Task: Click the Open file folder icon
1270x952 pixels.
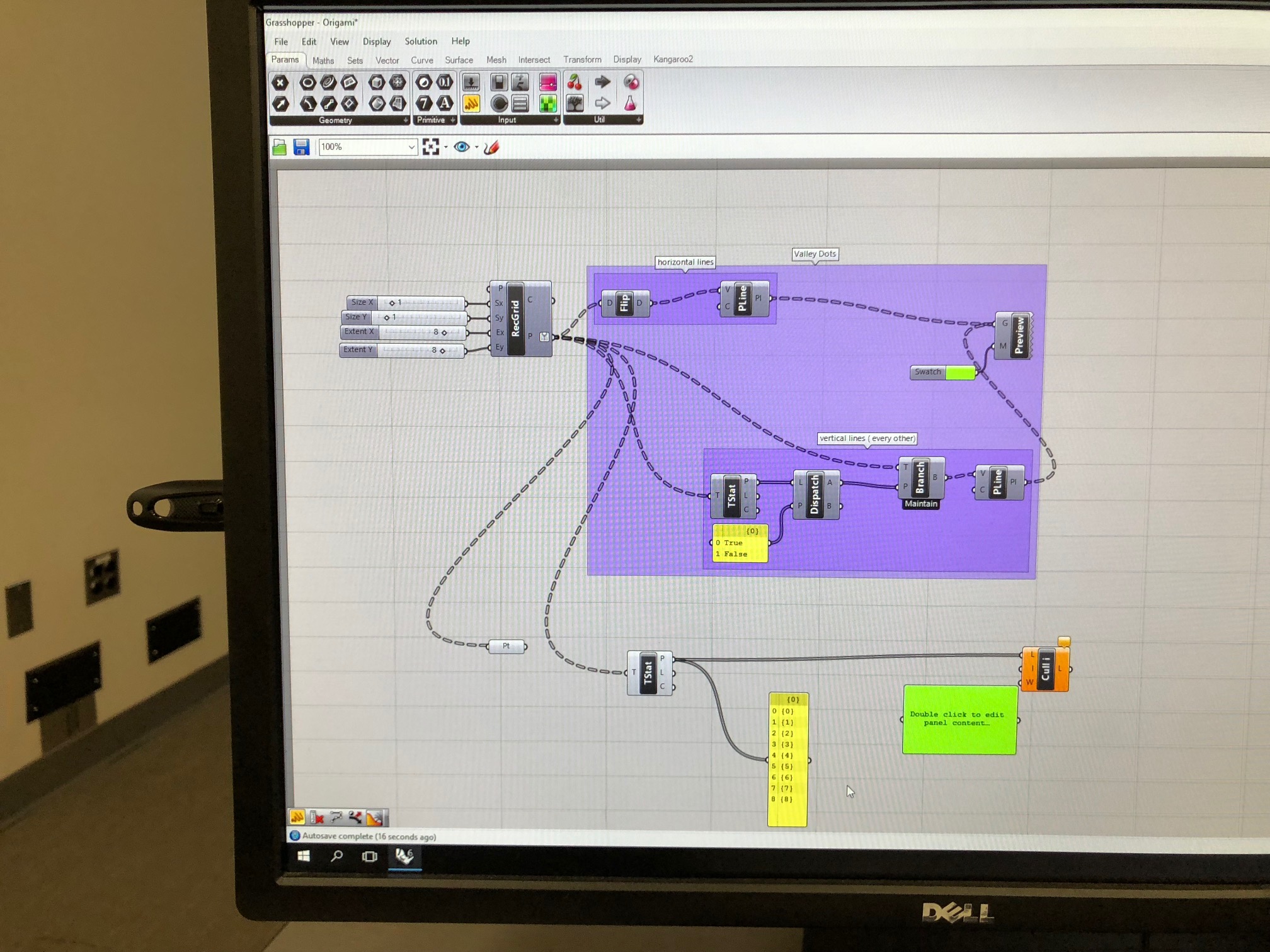Action: (x=280, y=148)
